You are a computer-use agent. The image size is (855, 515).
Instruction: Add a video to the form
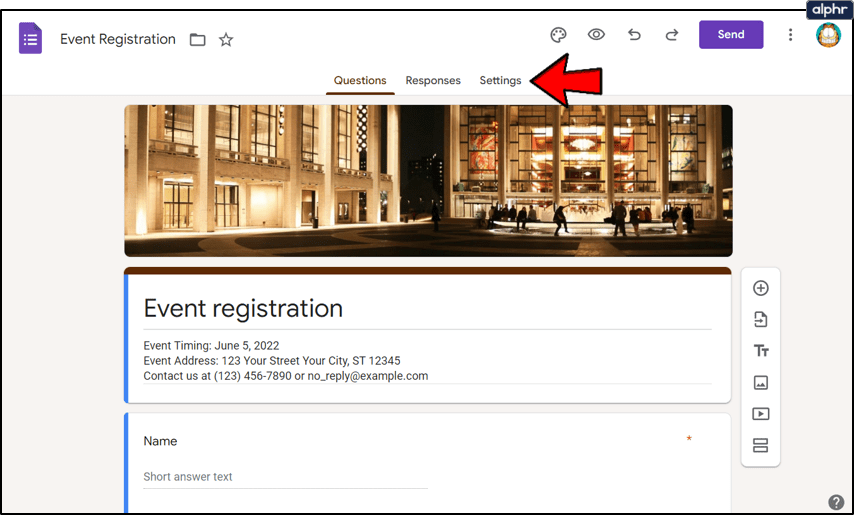coord(761,414)
